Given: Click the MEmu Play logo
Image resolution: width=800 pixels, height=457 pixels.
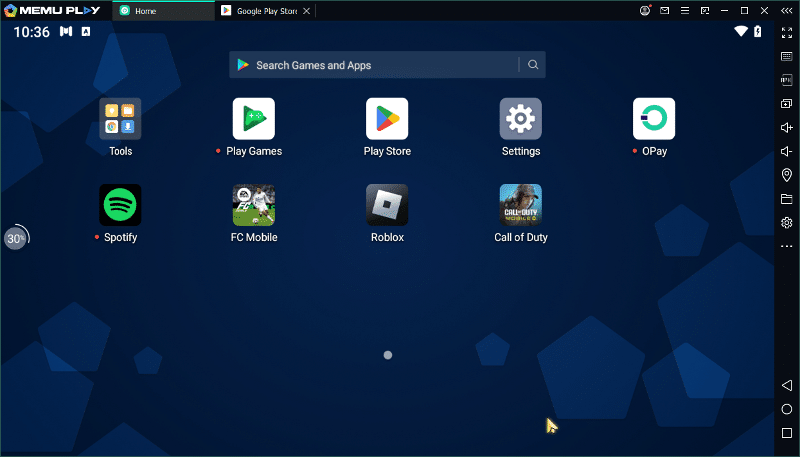Looking at the screenshot, I should click(x=52, y=10).
